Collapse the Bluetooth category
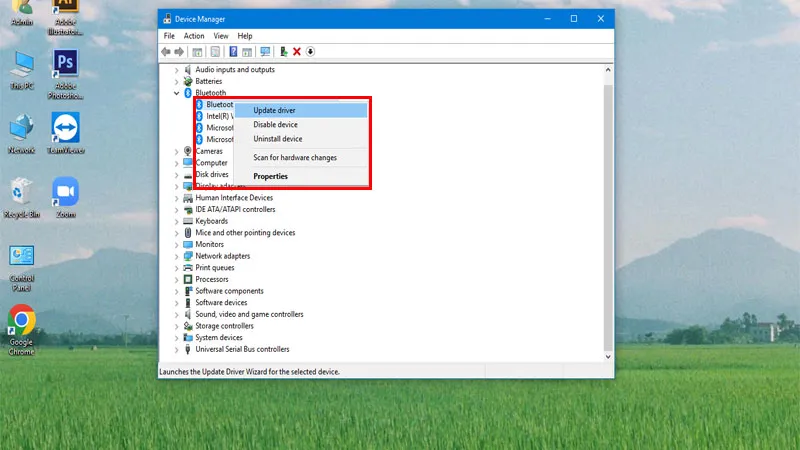The height and width of the screenshot is (450, 800). (177, 93)
